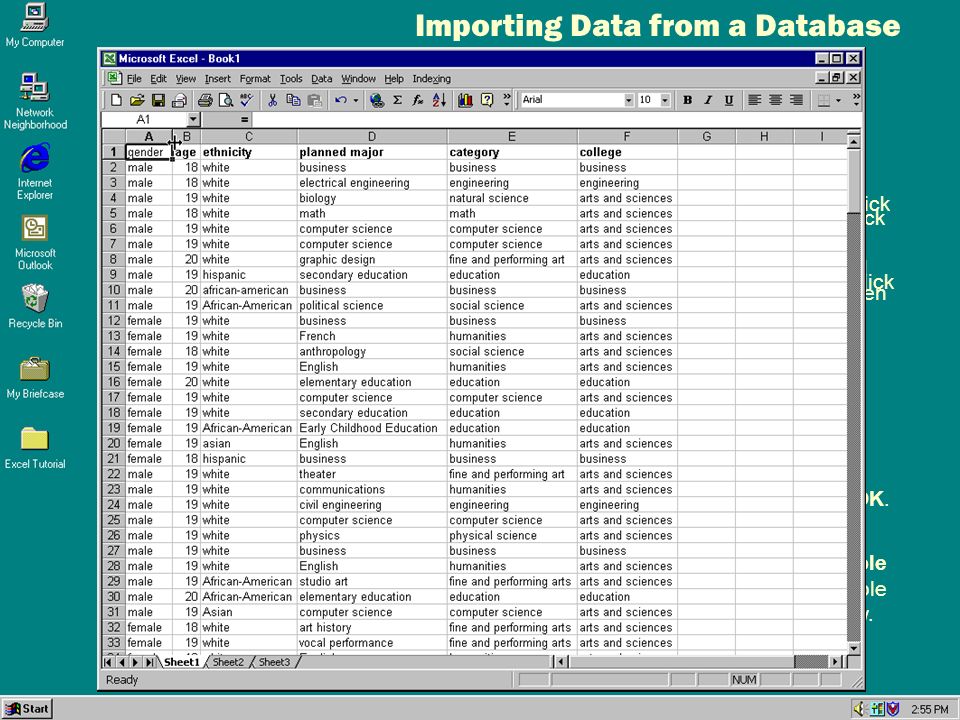Click the Paste clipboard icon
The image size is (960, 720).
(x=315, y=100)
